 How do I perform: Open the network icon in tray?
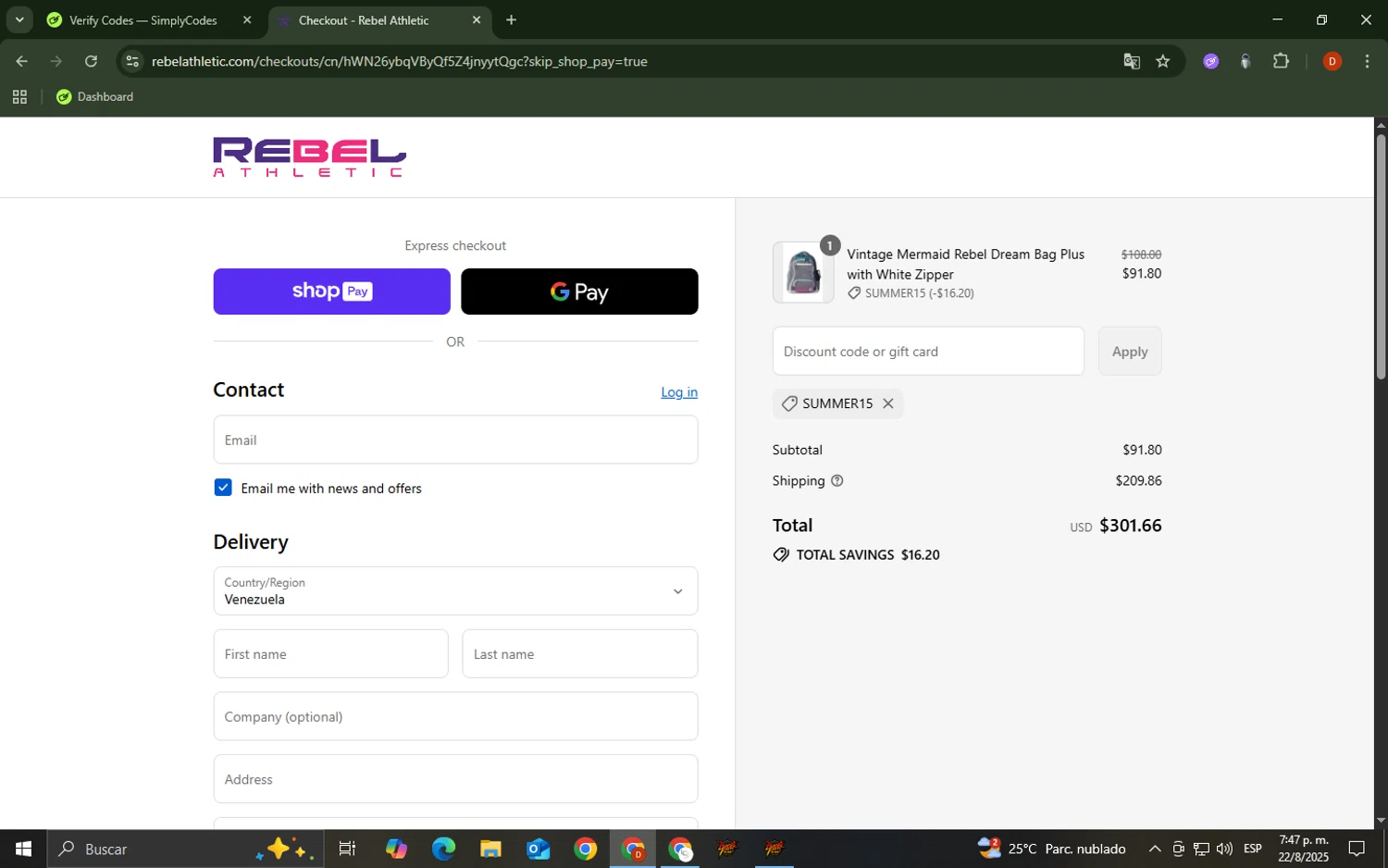point(1201,849)
